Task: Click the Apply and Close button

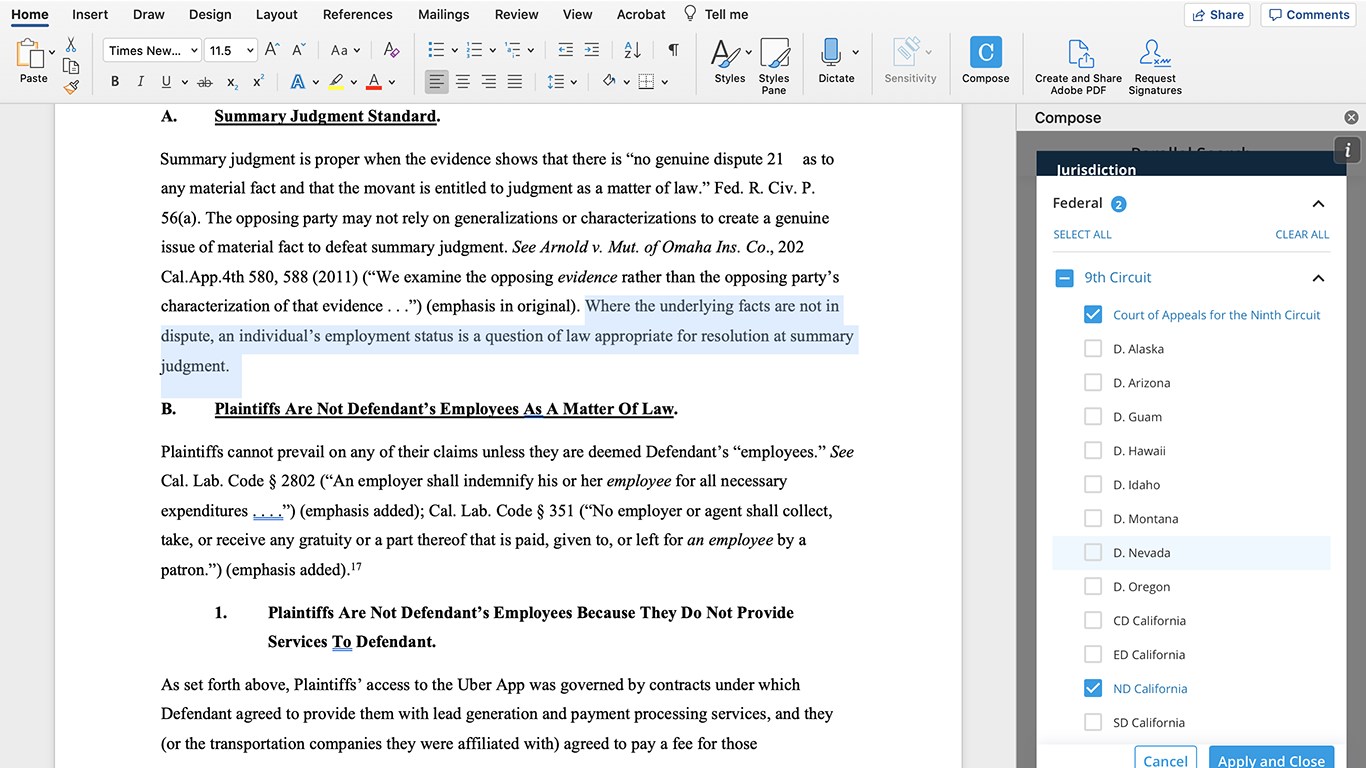Action: (x=1272, y=760)
